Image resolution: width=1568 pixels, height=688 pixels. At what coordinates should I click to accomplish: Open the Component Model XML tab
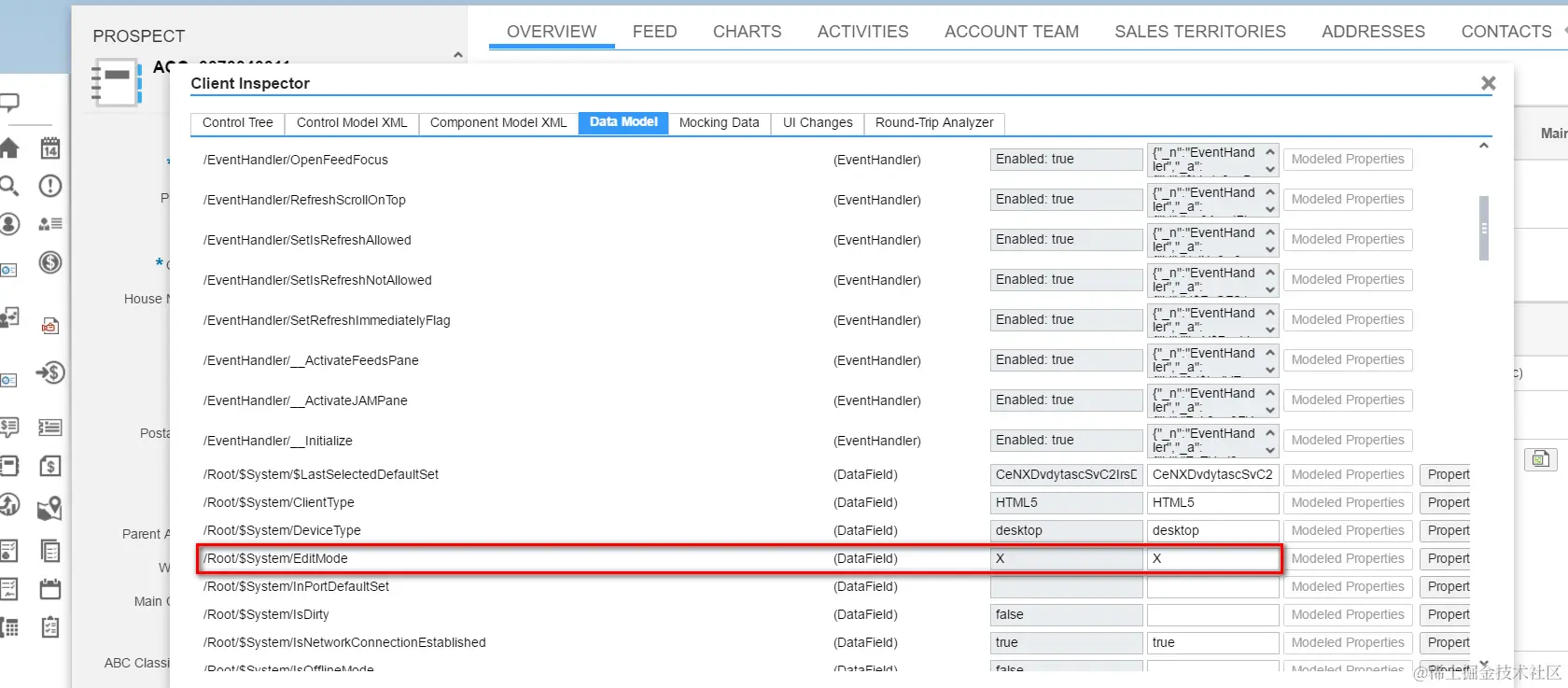coord(498,122)
